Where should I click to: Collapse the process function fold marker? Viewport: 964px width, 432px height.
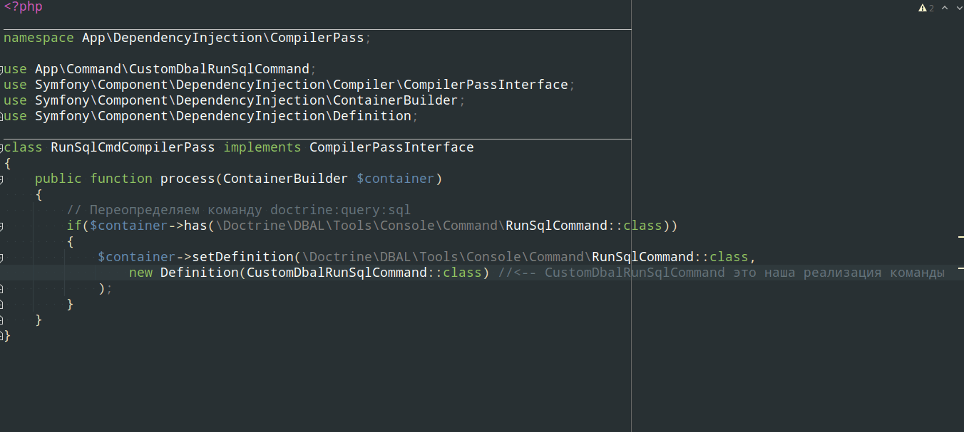point(2,179)
